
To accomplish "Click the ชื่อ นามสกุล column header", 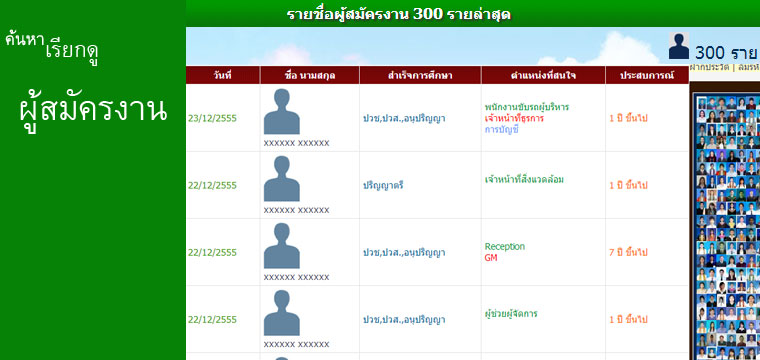I will coord(310,76).
